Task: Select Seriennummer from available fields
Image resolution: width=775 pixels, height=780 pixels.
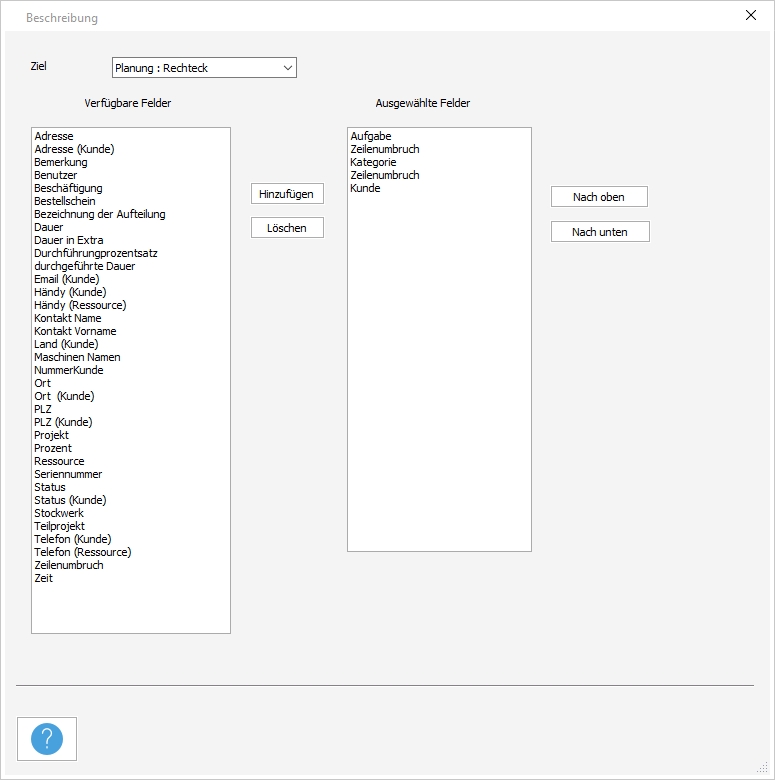Action: point(68,474)
